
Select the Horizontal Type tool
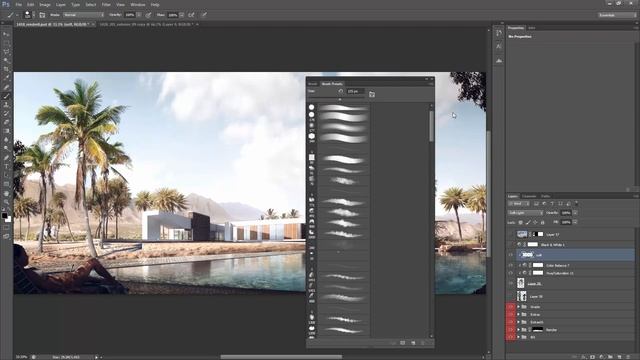(6, 167)
